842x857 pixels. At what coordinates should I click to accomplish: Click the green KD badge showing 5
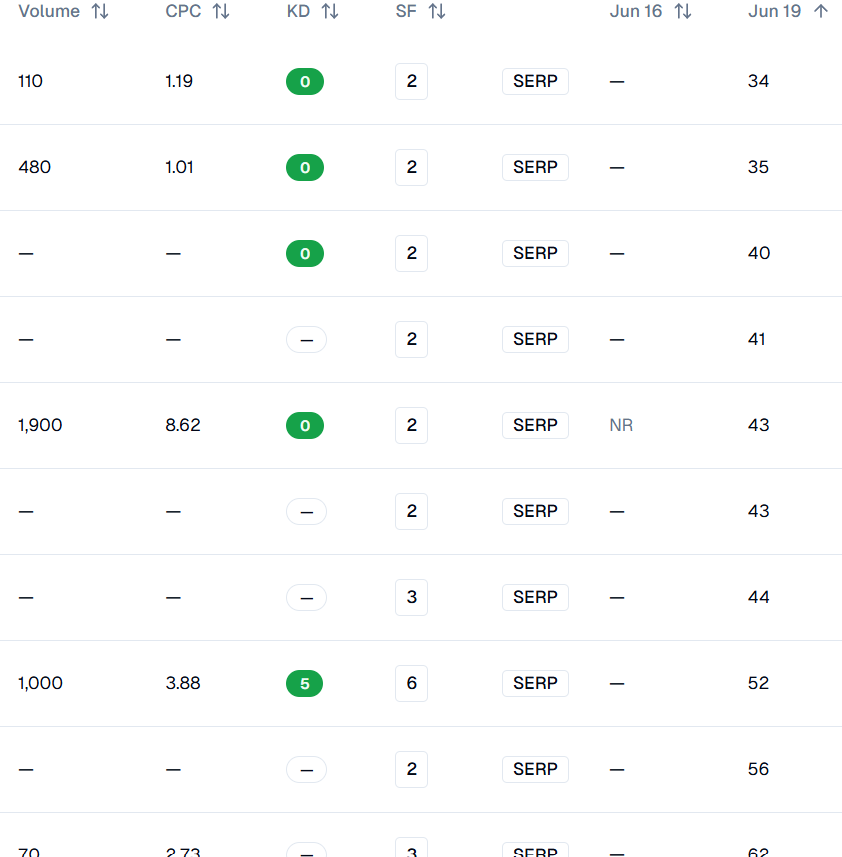pos(304,683)
